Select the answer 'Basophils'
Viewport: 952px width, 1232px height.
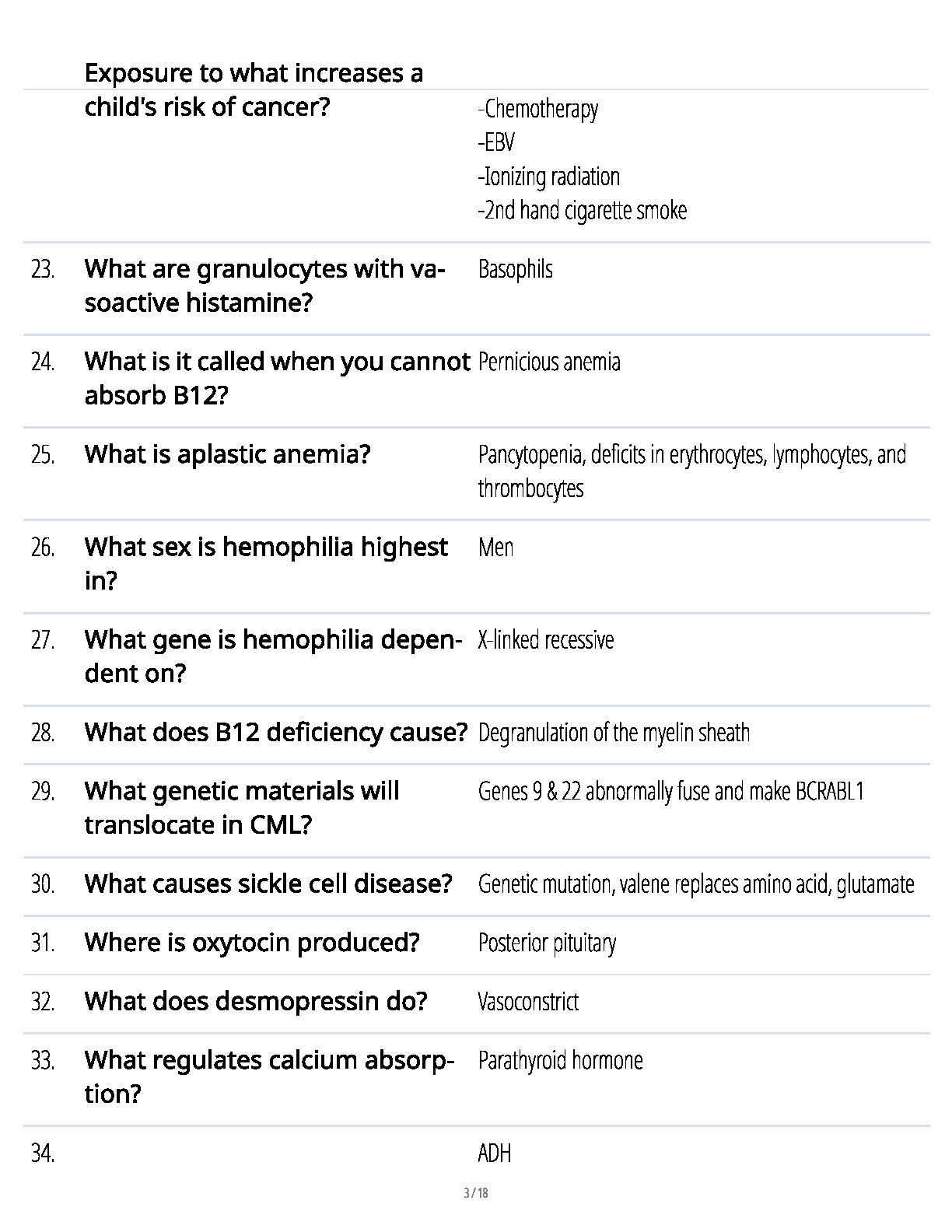(516, 270)
